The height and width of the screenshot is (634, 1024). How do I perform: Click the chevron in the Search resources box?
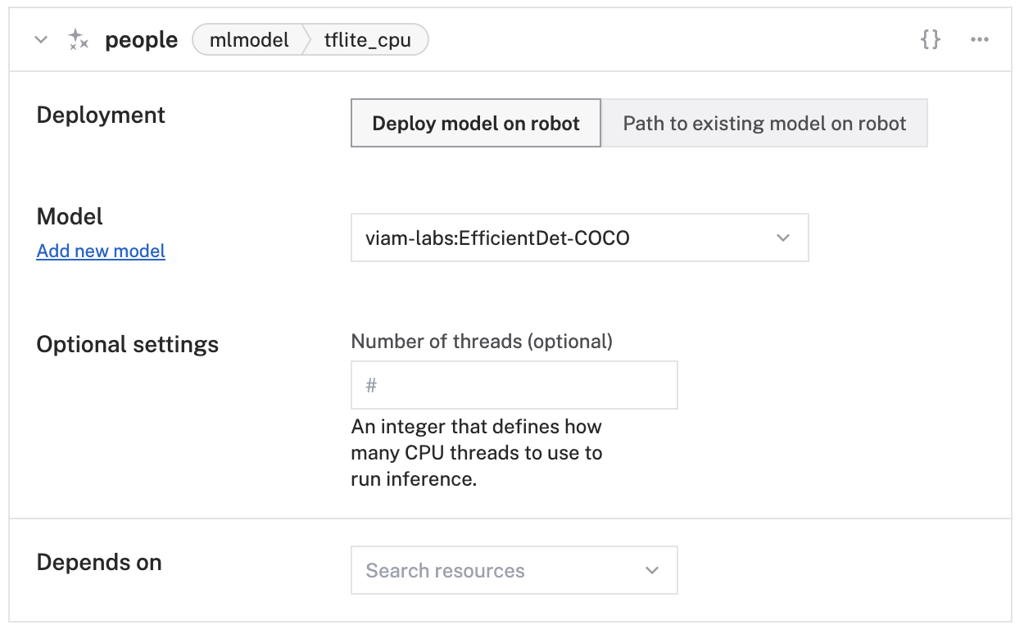[652, 570]
